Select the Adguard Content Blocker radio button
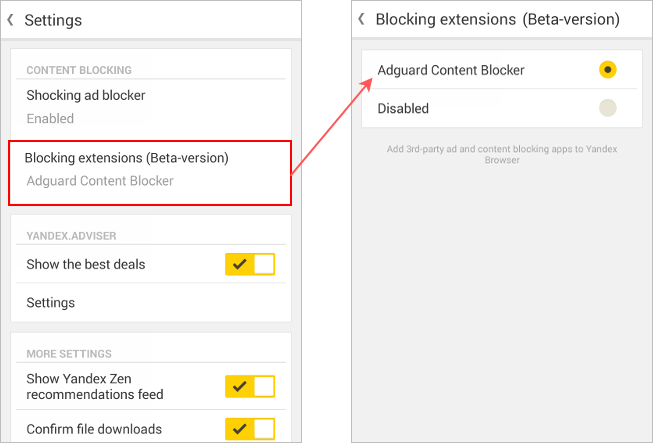The width and height of the screenshot is (653, 443). pyautogui.click(x=607, y=70)
